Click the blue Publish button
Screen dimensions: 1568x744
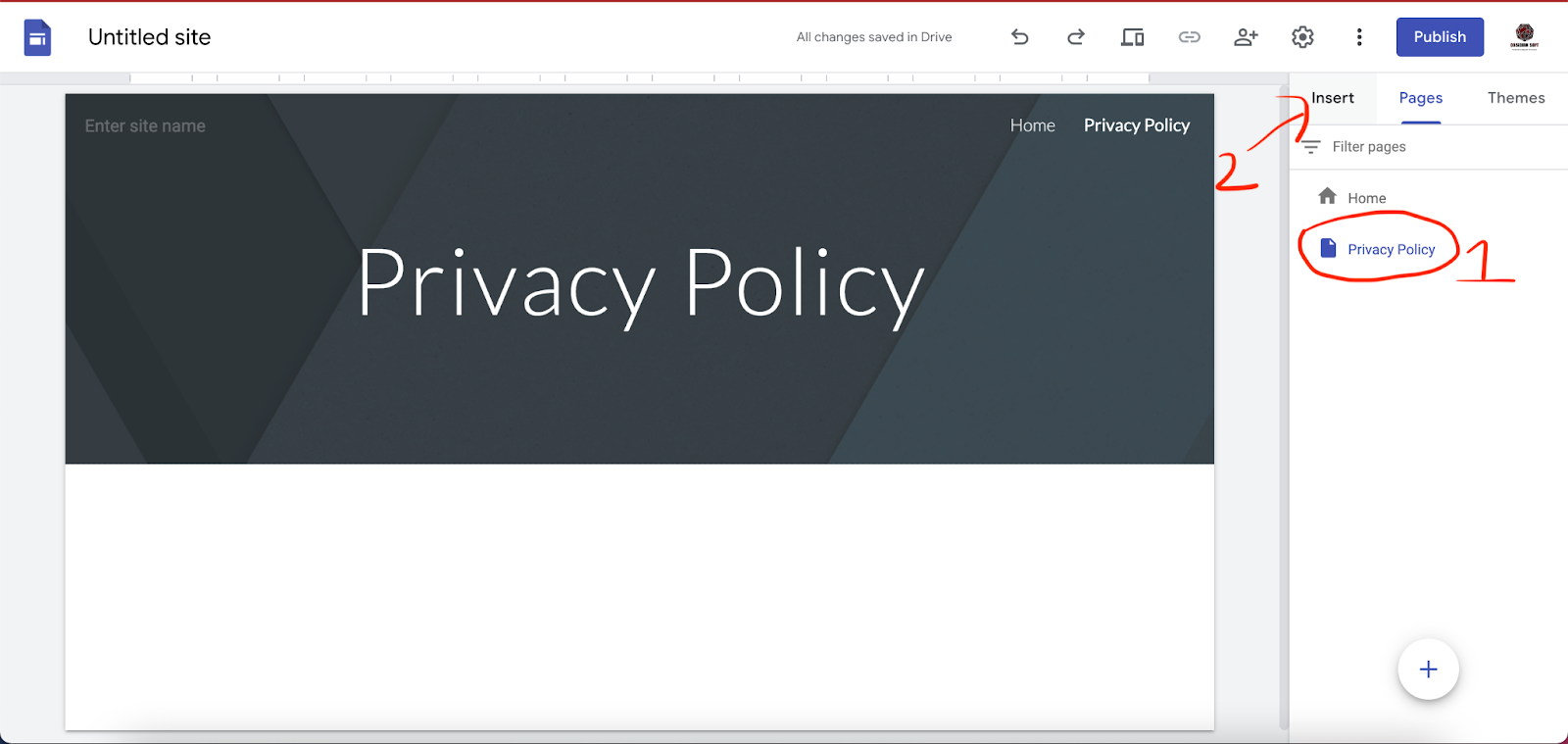[x=1439, y=37]
